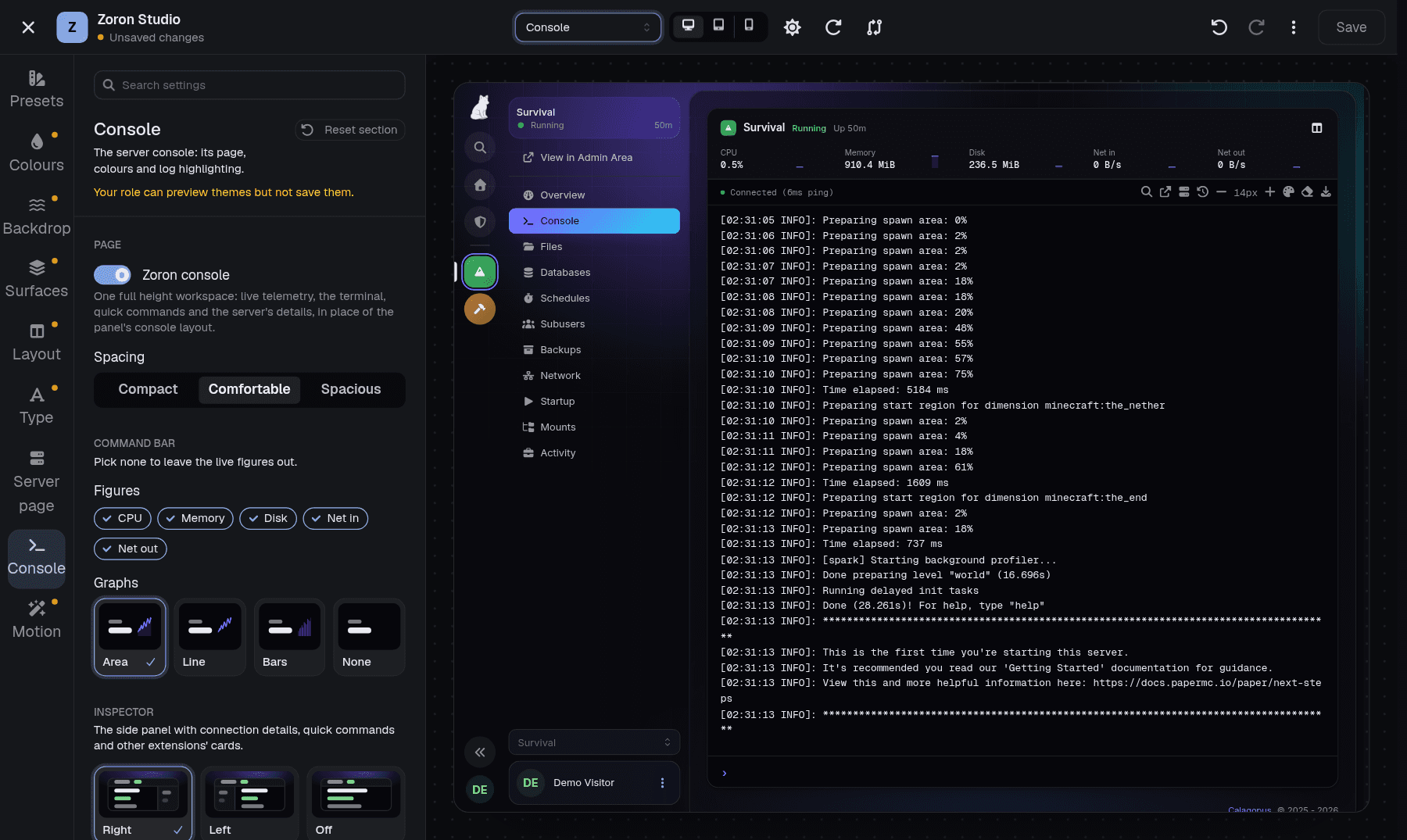This screenshot has height=840, width=1407.
Task: Open the Colours settings tab
Action: click(37, 152)
